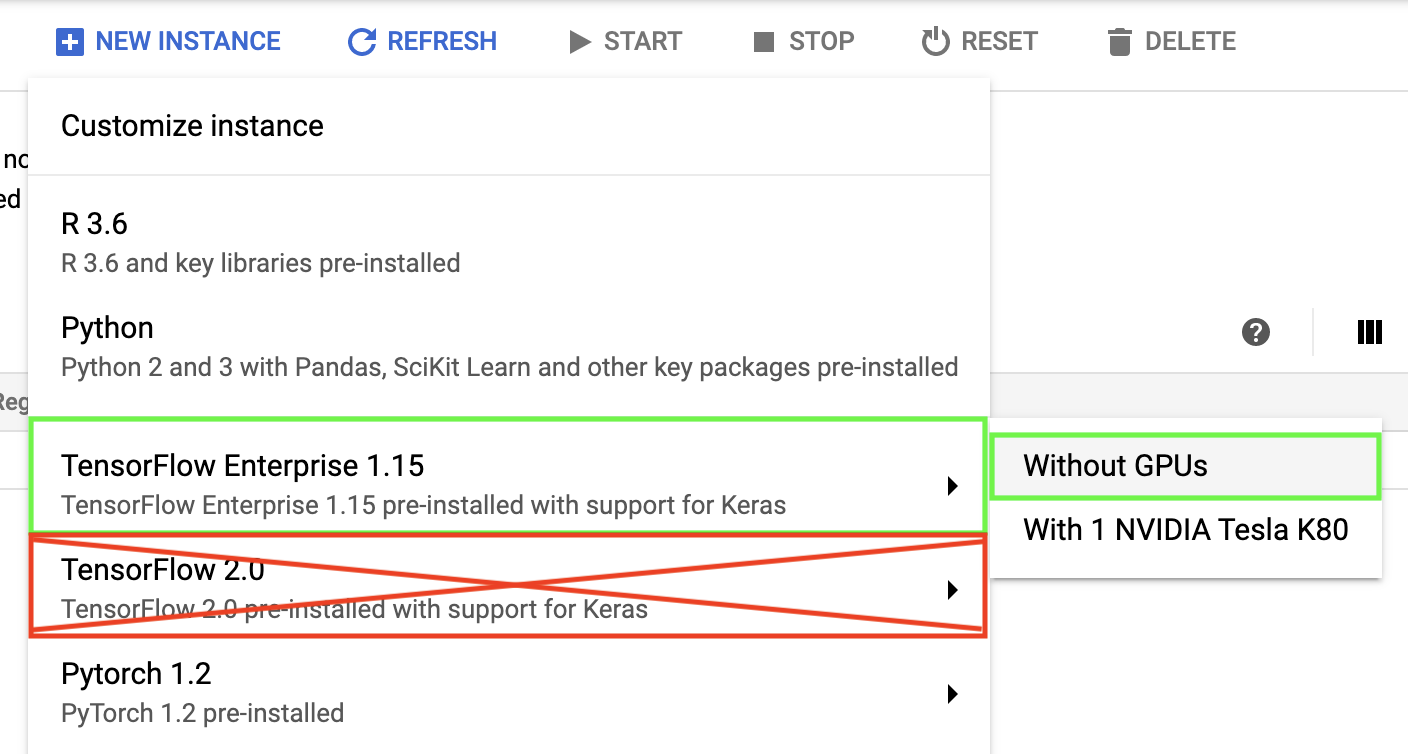Expand the TensorFlow Enterprise 1.15 submenu arrow

click(x=952, y=486)
